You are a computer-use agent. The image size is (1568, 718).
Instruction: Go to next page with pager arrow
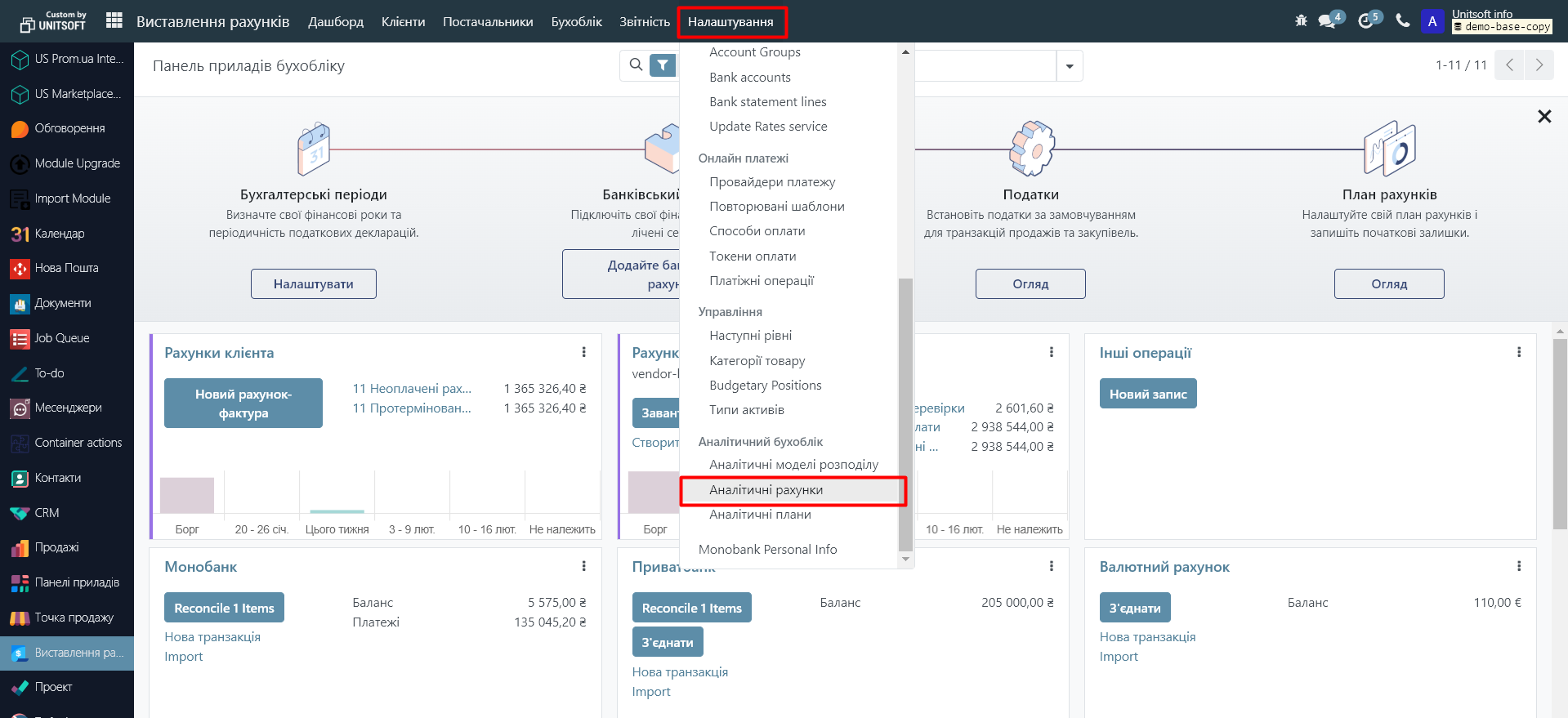click(1539, 65)
